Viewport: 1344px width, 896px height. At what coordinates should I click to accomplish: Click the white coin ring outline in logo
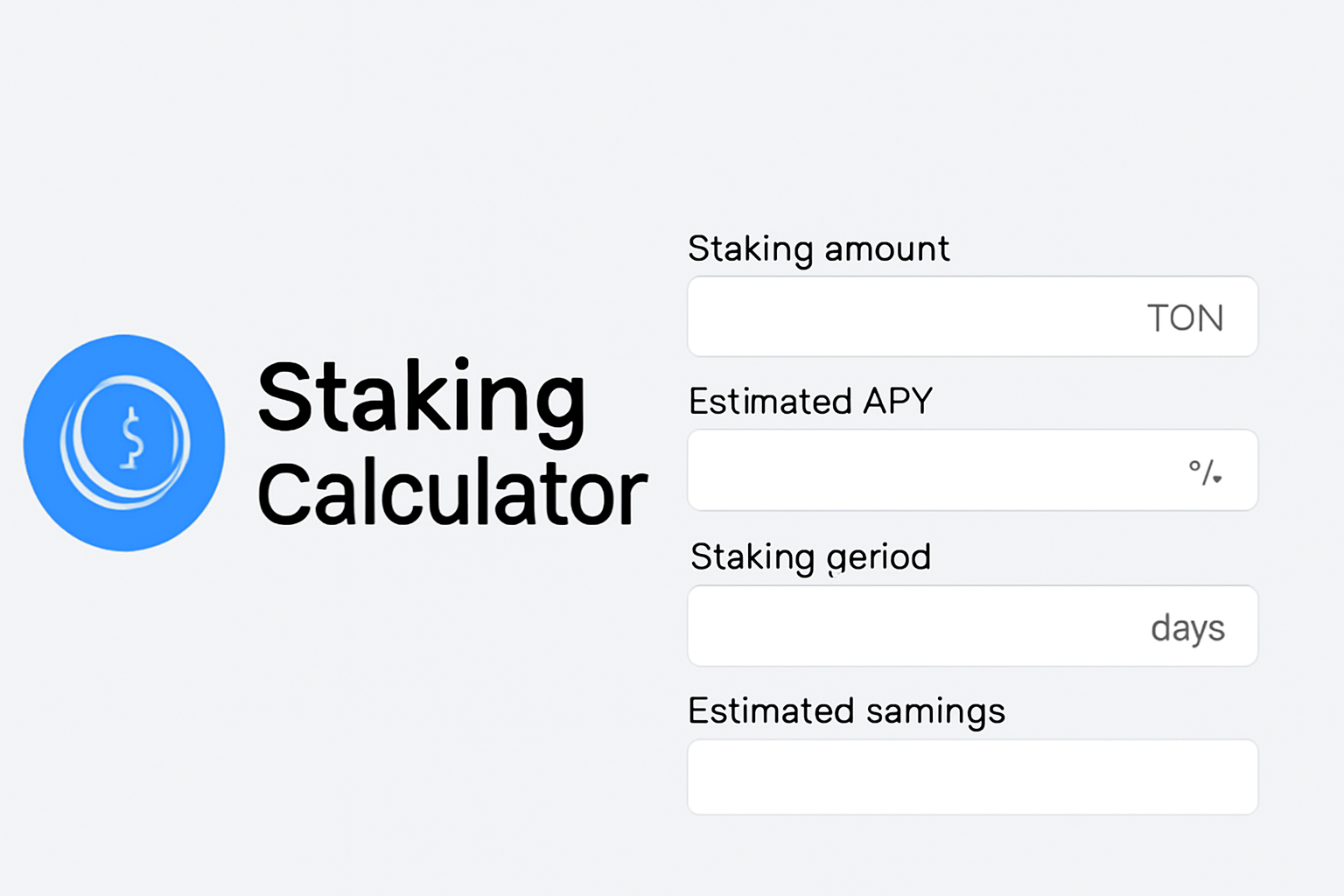tap(125, 443)
